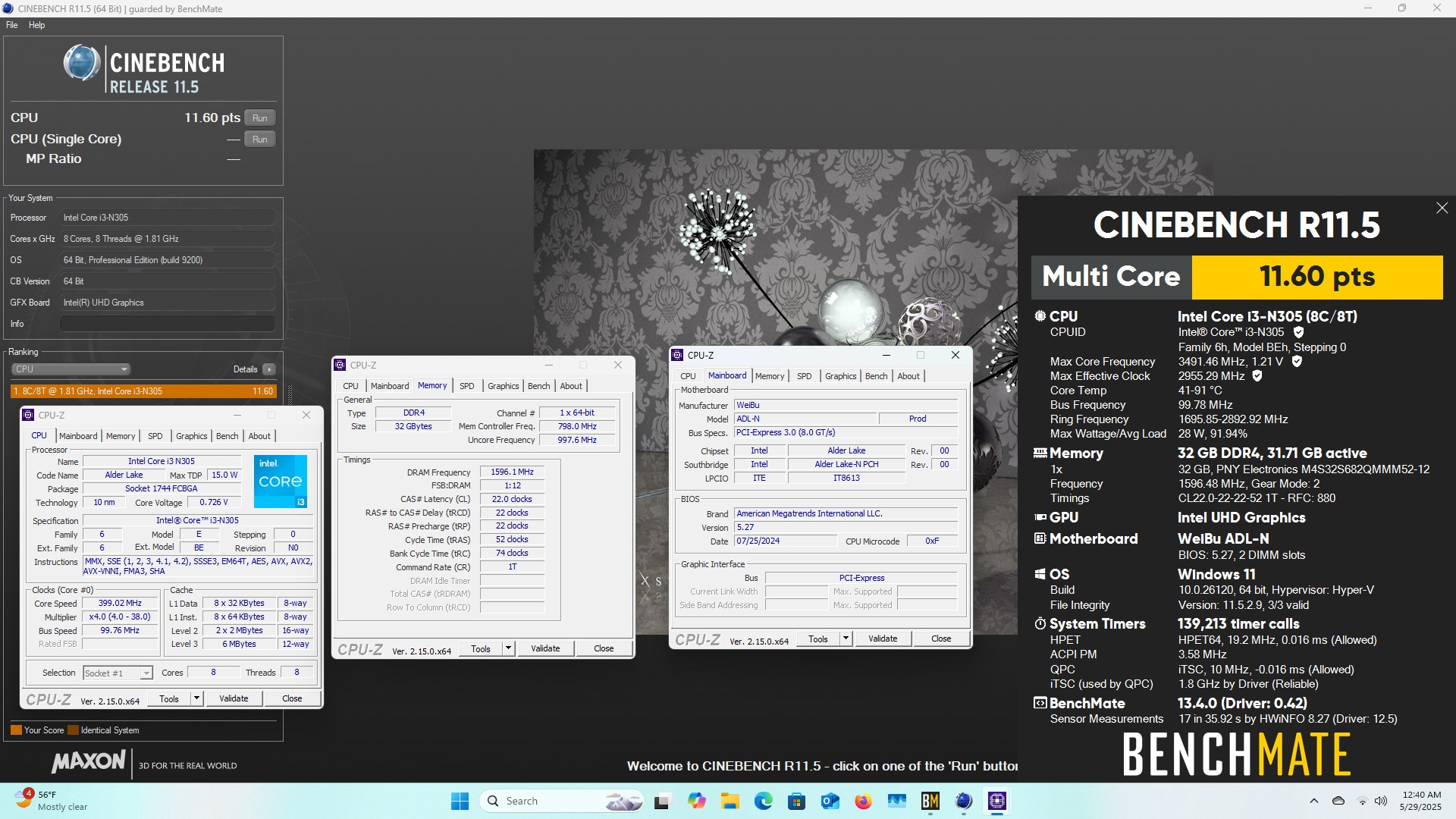The image size is (1456, 819).
Task: Select the 8C/8T i3-N305 ranking entry
Action: (x=143, y=391)
